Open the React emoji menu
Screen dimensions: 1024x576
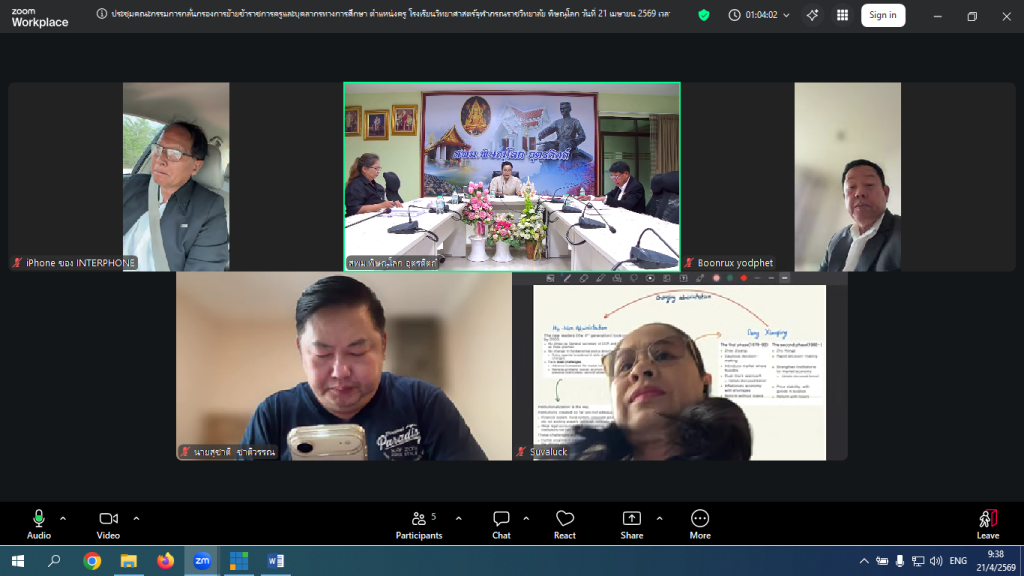[x=565, y=523]
